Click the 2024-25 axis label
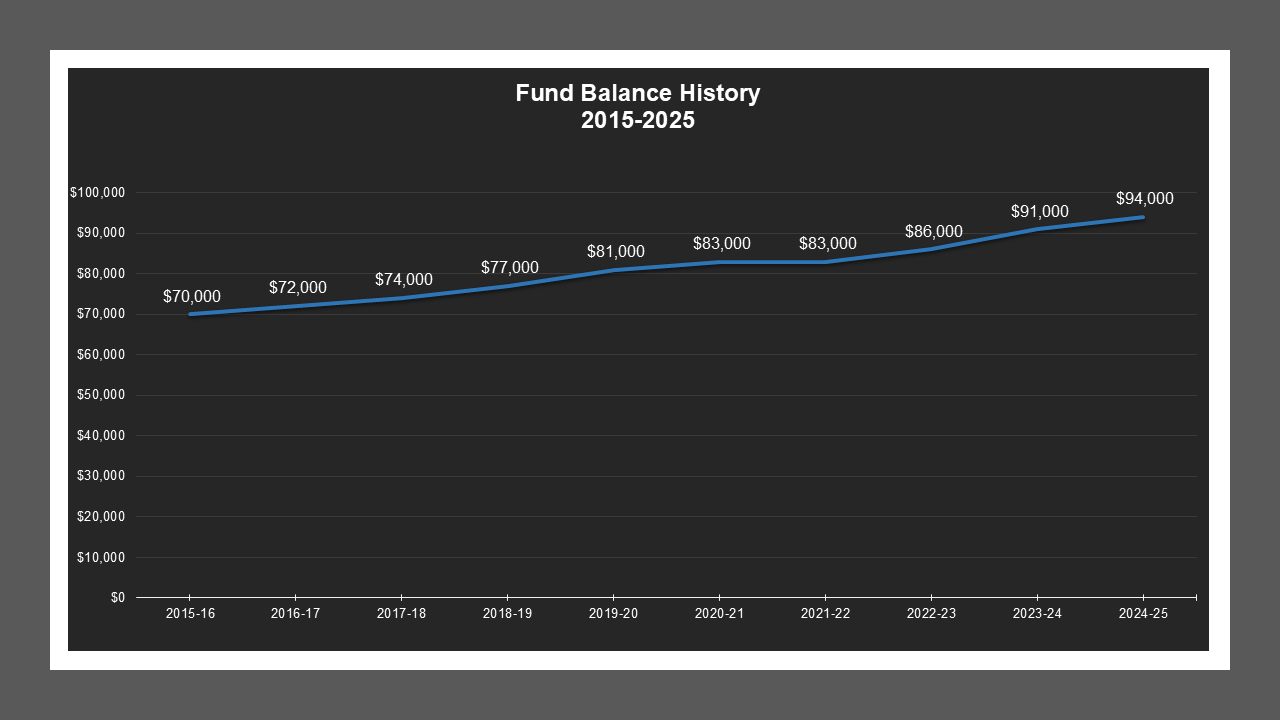 click(x=1144, y=613)
